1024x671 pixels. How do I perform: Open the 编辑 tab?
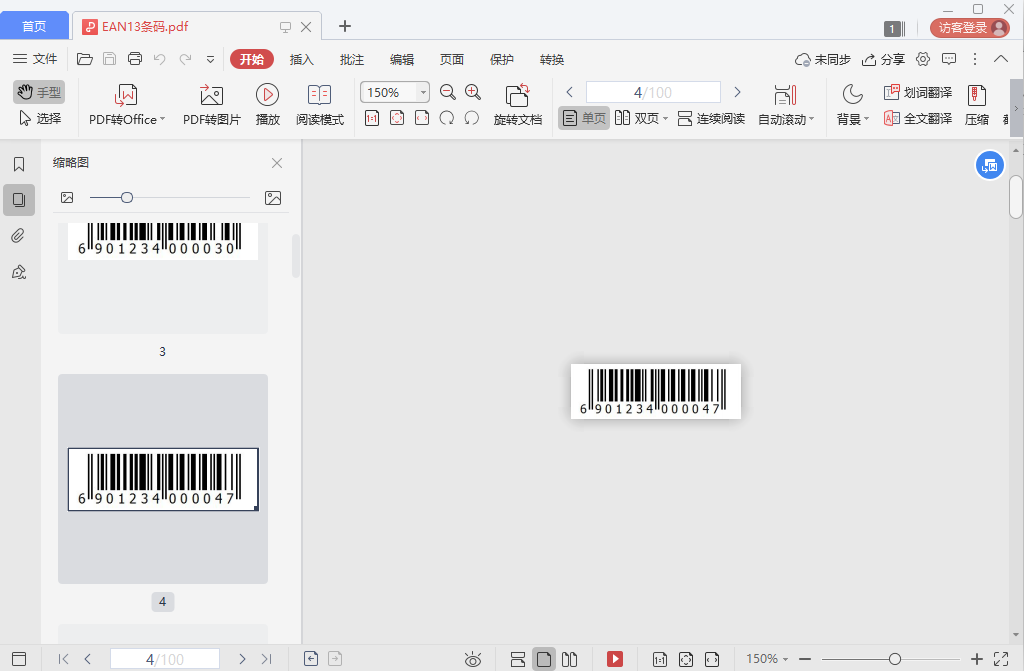pyautogui.click(x=402, y=59)
